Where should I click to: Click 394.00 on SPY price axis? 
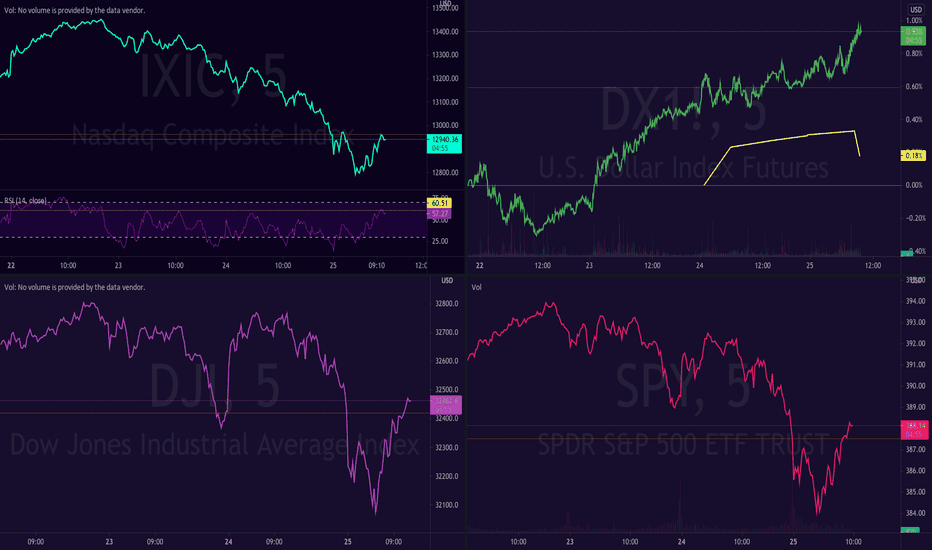(915, 301)
